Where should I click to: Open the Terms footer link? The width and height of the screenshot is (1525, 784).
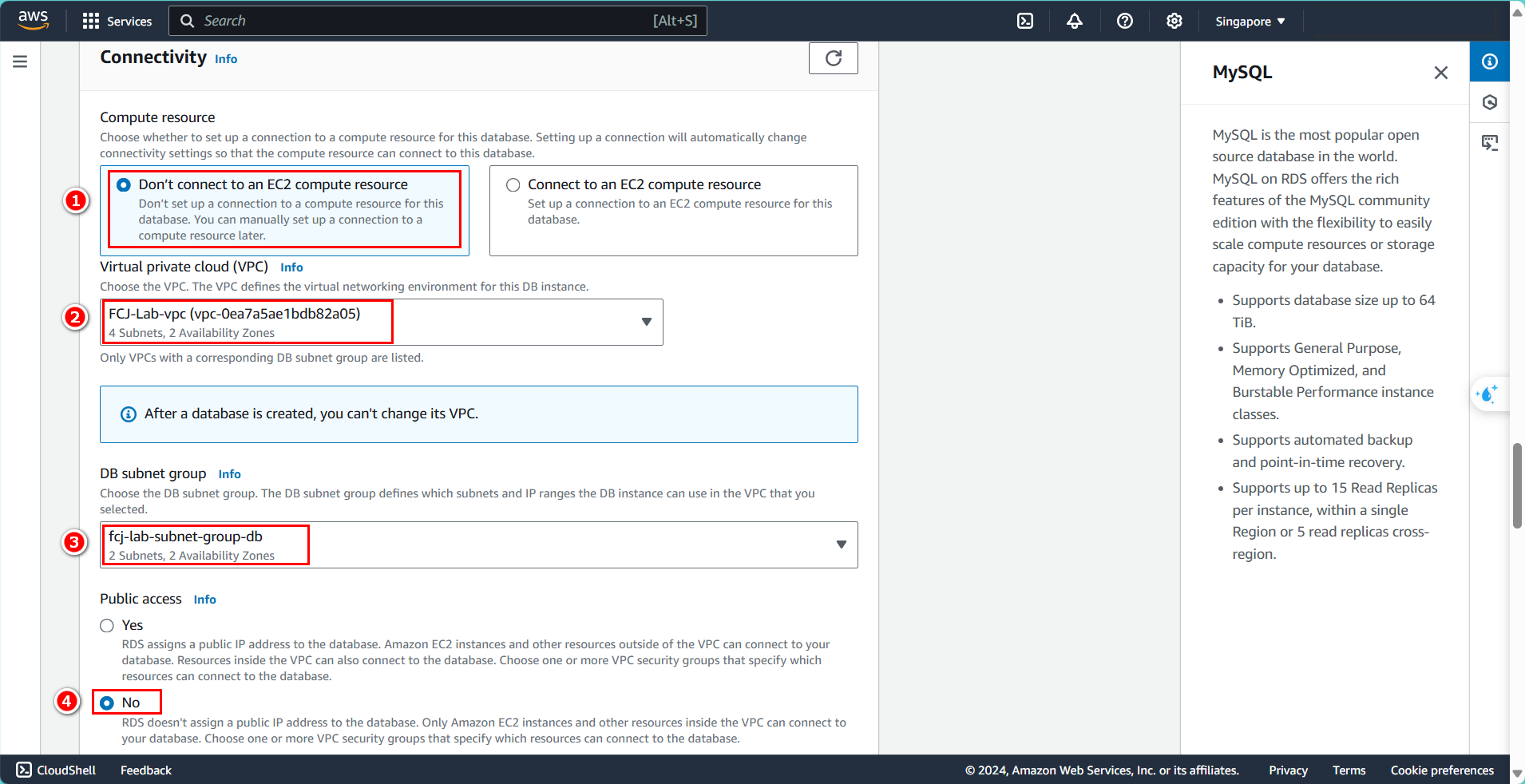pyautogui.click(x=1349, y=770)
